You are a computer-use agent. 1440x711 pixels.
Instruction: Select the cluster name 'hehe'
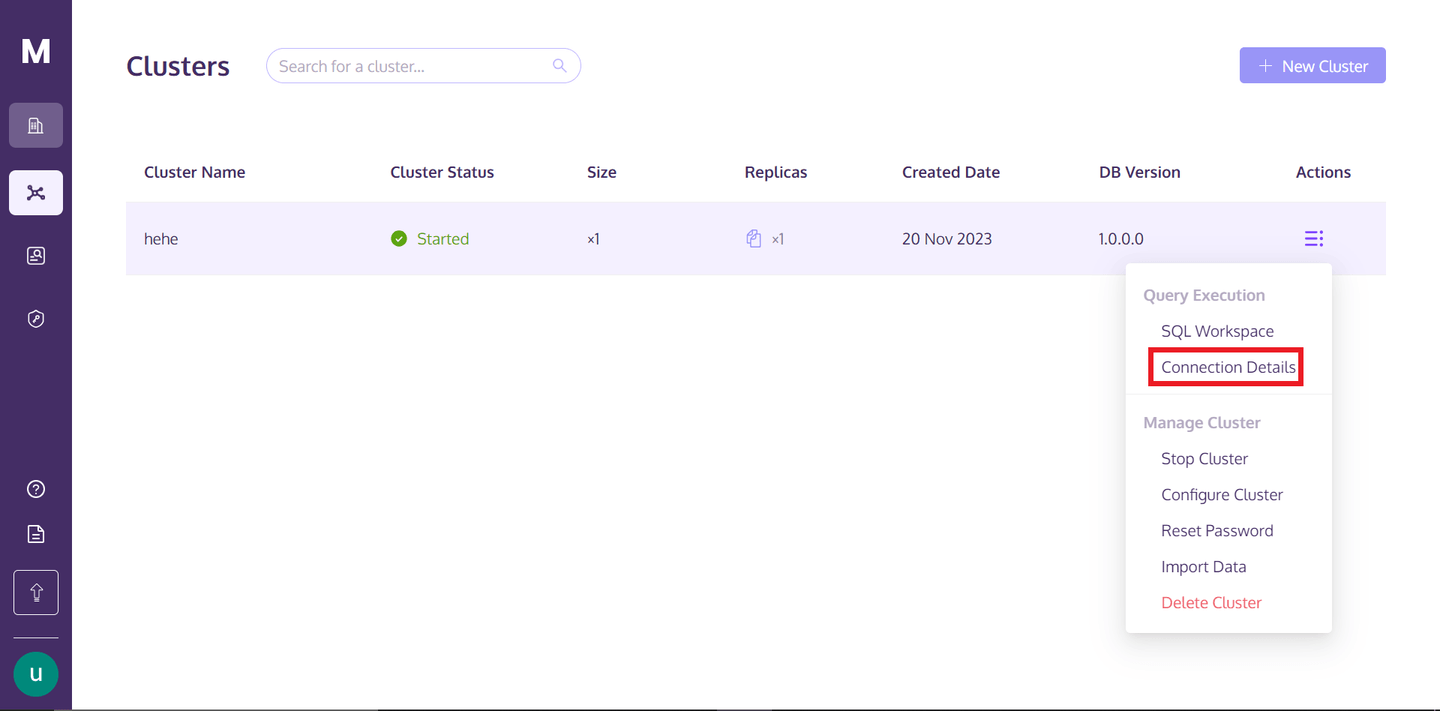pos(161,239)
